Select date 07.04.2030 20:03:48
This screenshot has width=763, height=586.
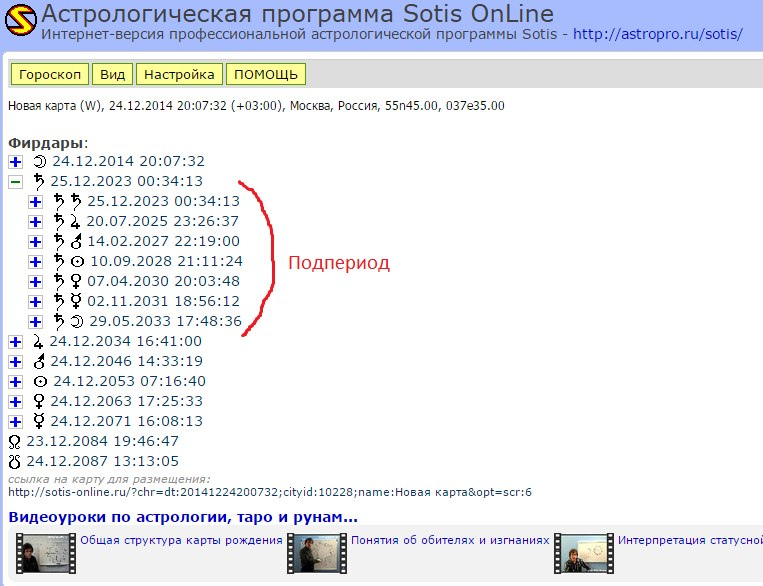(x=164, y=281)
